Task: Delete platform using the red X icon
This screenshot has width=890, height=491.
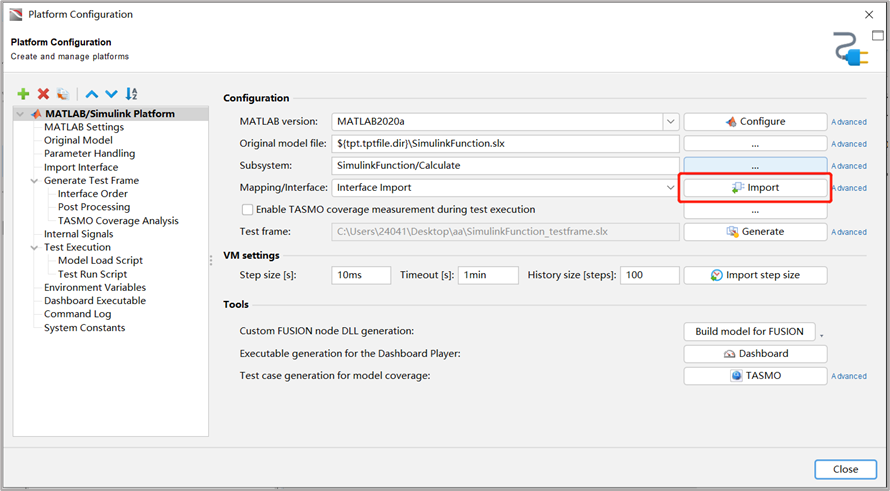Action: [x=43, y=94]
